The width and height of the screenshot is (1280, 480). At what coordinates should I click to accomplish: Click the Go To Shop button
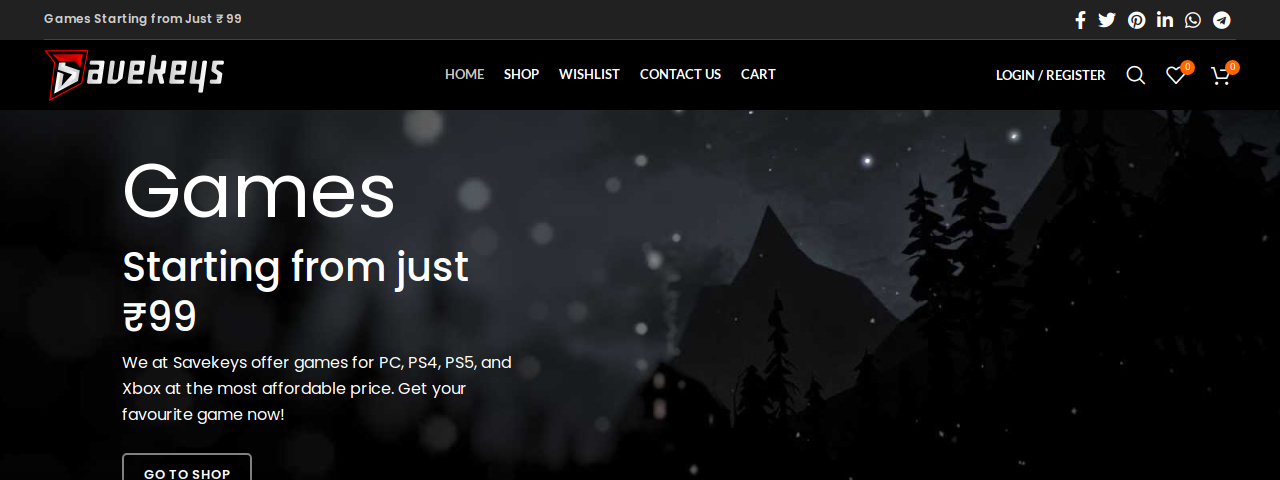pos(187,468)
